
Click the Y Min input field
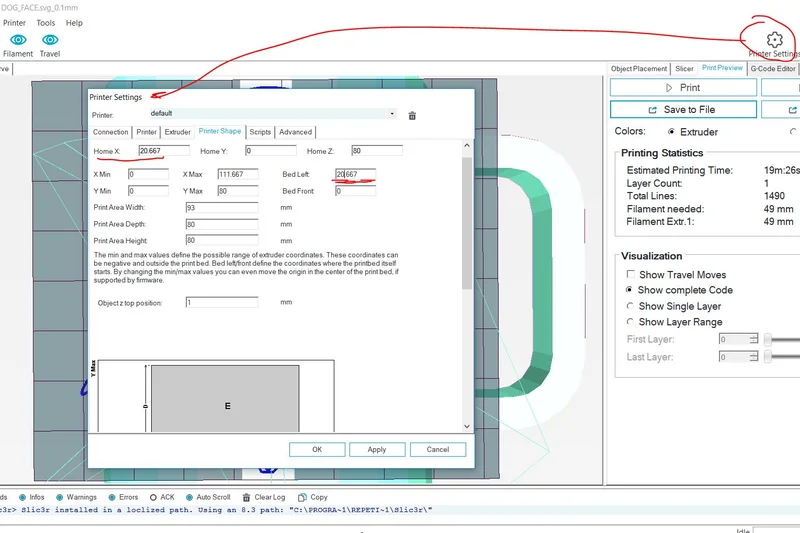tap(148, 191)
